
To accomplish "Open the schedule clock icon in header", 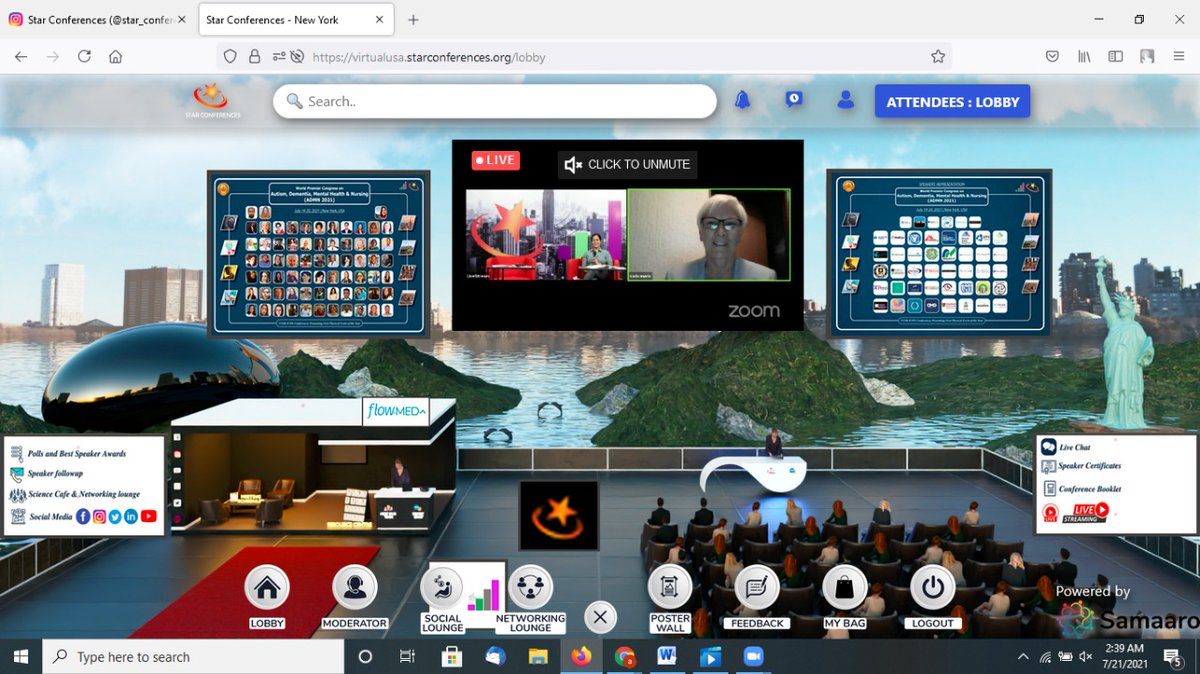I will click(x=794, y=99).
